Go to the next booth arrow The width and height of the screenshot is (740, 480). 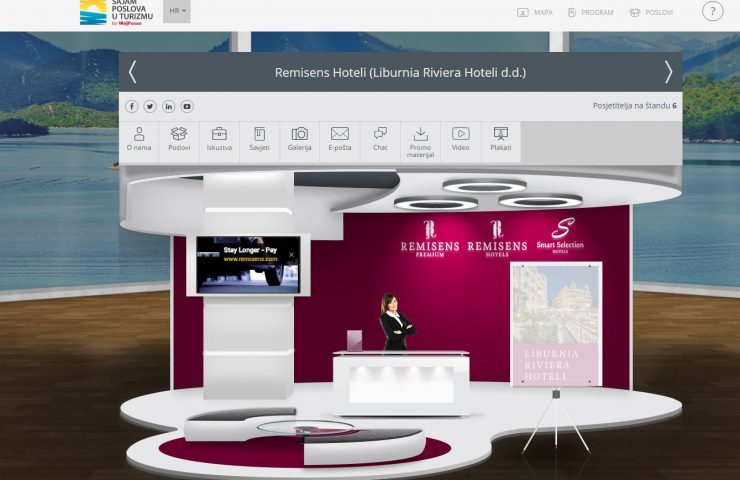click(668, 72)
